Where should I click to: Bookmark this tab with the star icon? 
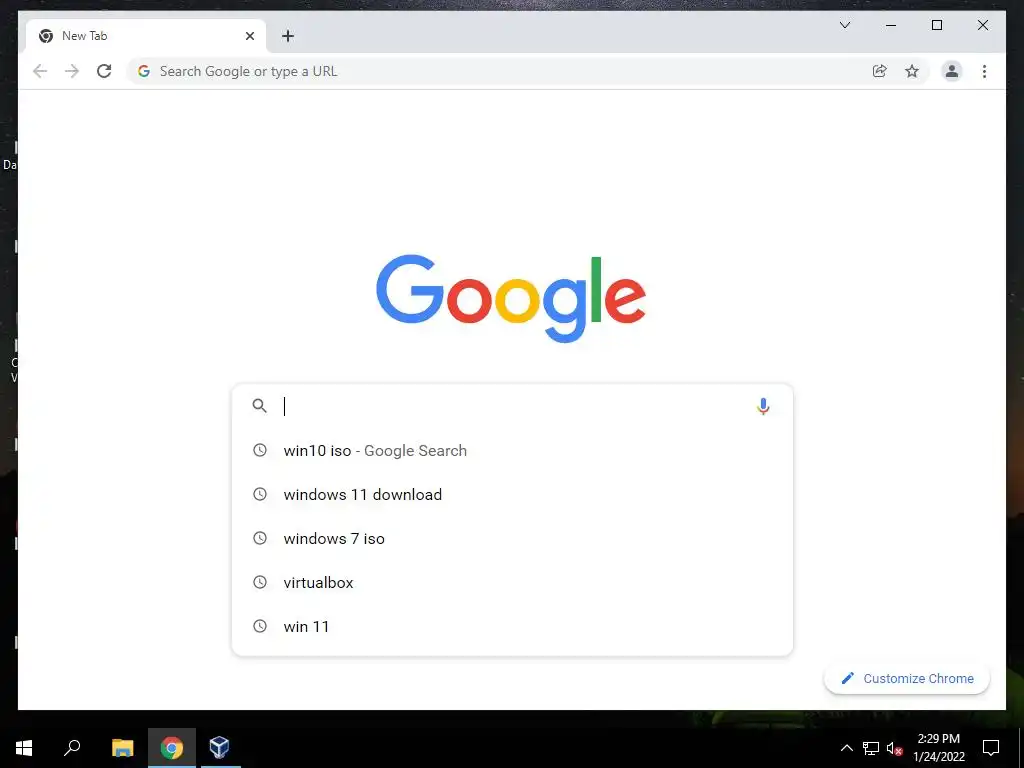[912, 71]
